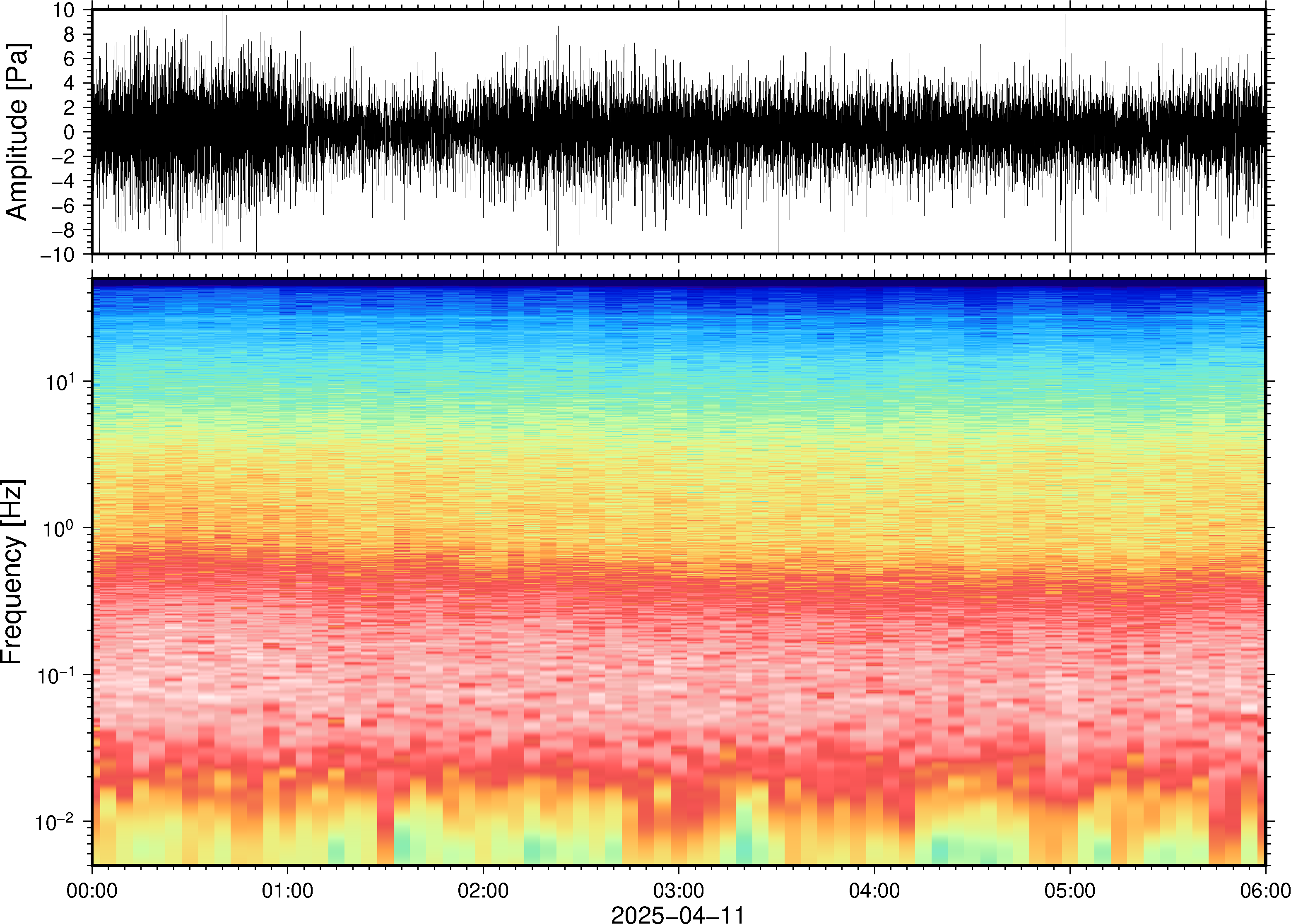The image size is (1291, 924).
Task: Click the frequency tick label 10⁰
Action: tap(60, 527)
